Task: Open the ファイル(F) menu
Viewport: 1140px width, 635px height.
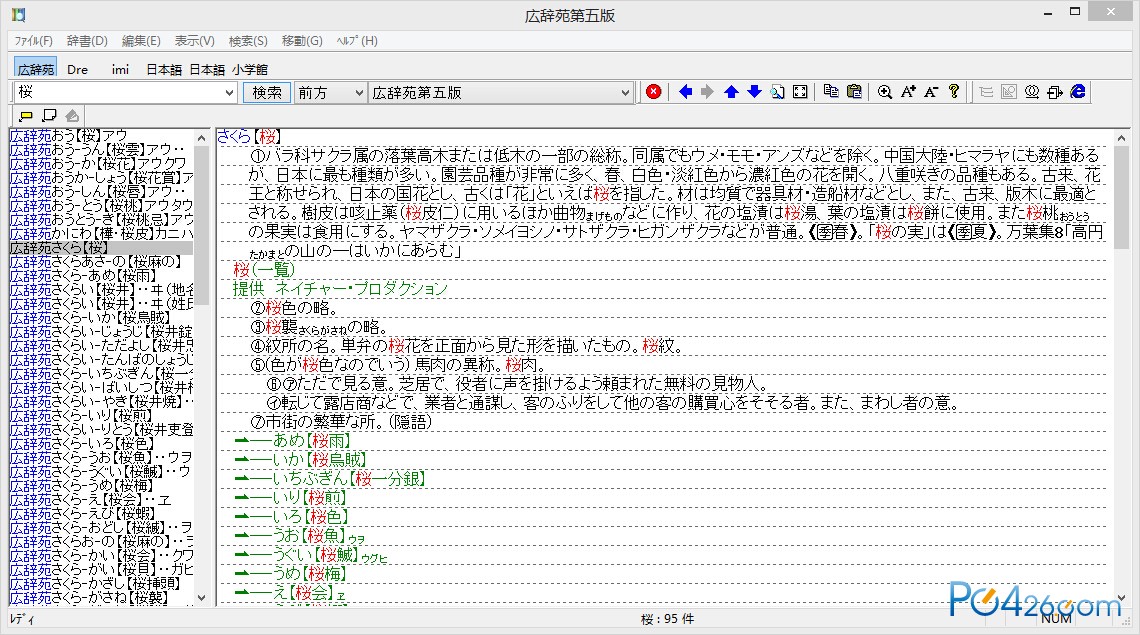Action: click(x=33, y=41)
